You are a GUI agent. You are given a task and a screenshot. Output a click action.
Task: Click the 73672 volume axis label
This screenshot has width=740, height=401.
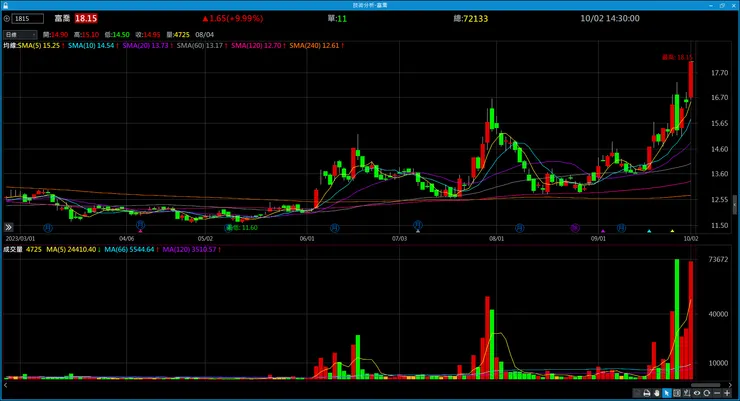click(x=718, y=259)
